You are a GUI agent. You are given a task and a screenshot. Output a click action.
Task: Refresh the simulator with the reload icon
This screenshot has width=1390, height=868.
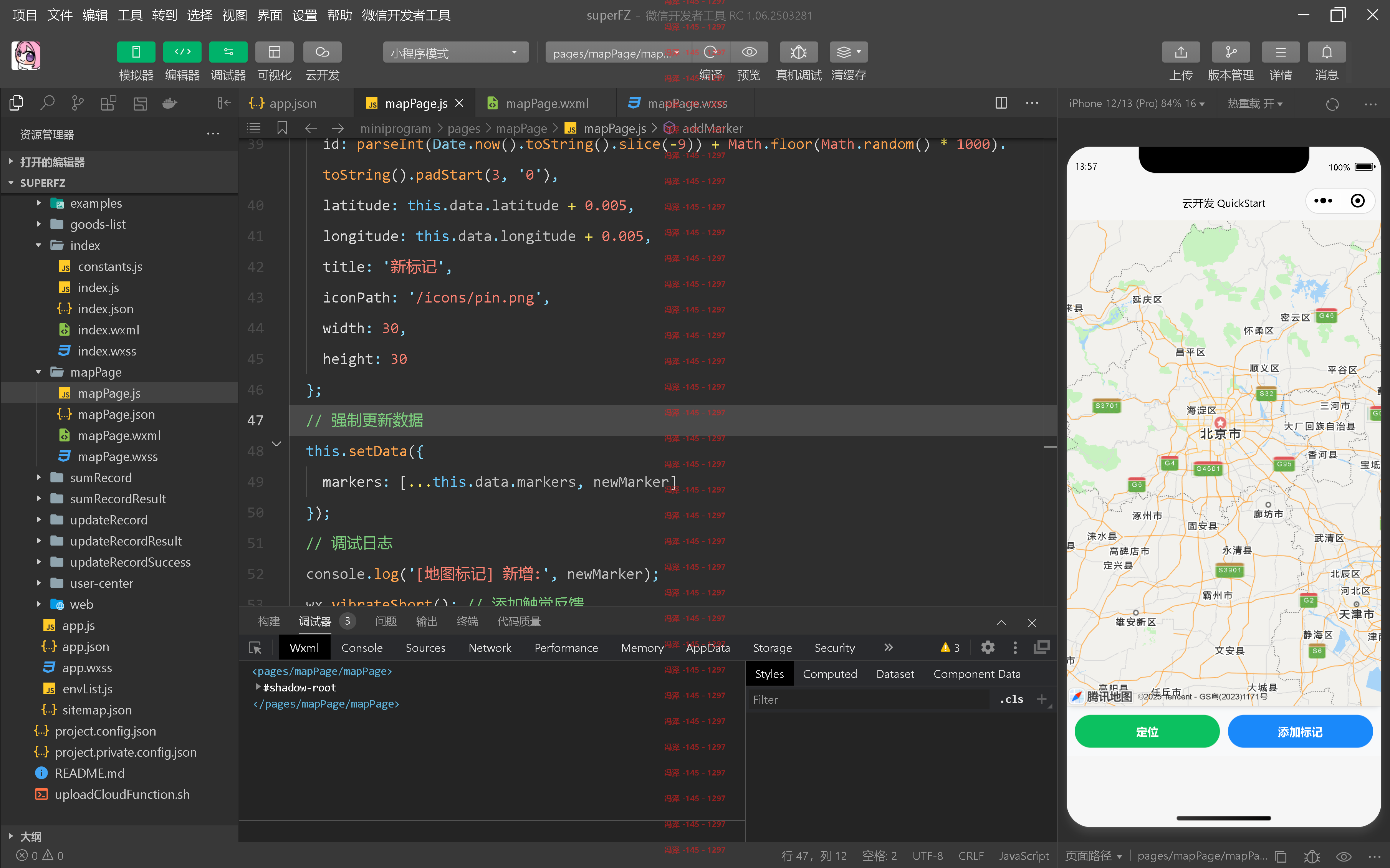(1332, 104)
